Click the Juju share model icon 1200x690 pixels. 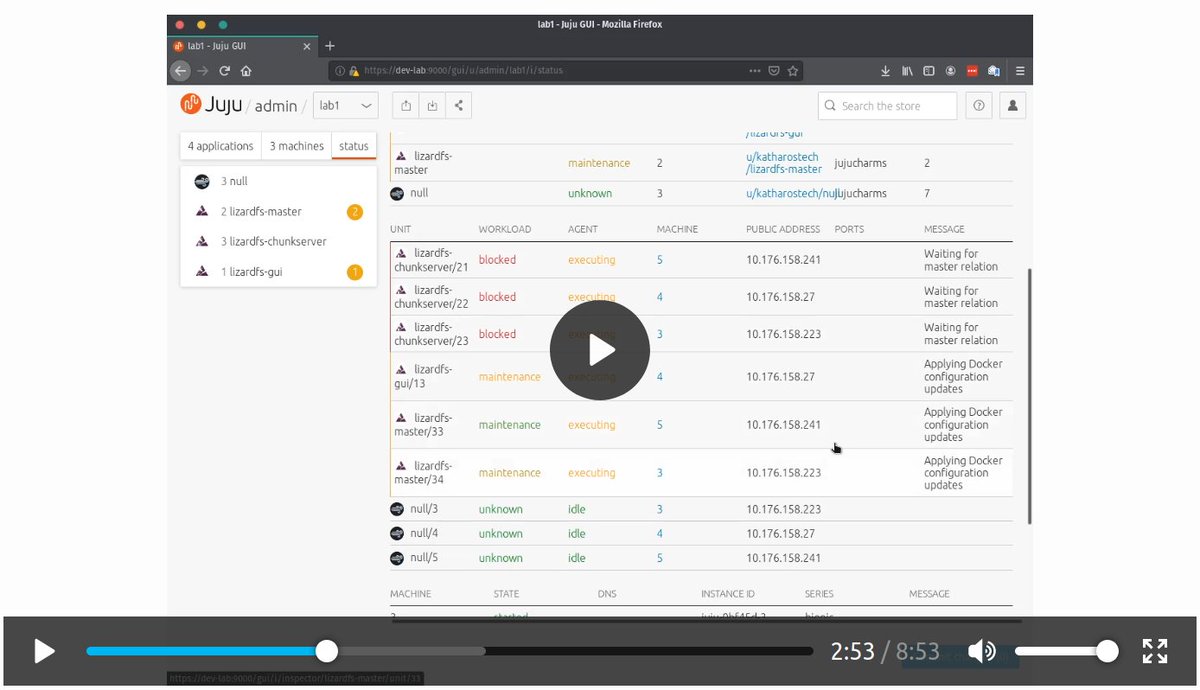click(x=458, y=105)
